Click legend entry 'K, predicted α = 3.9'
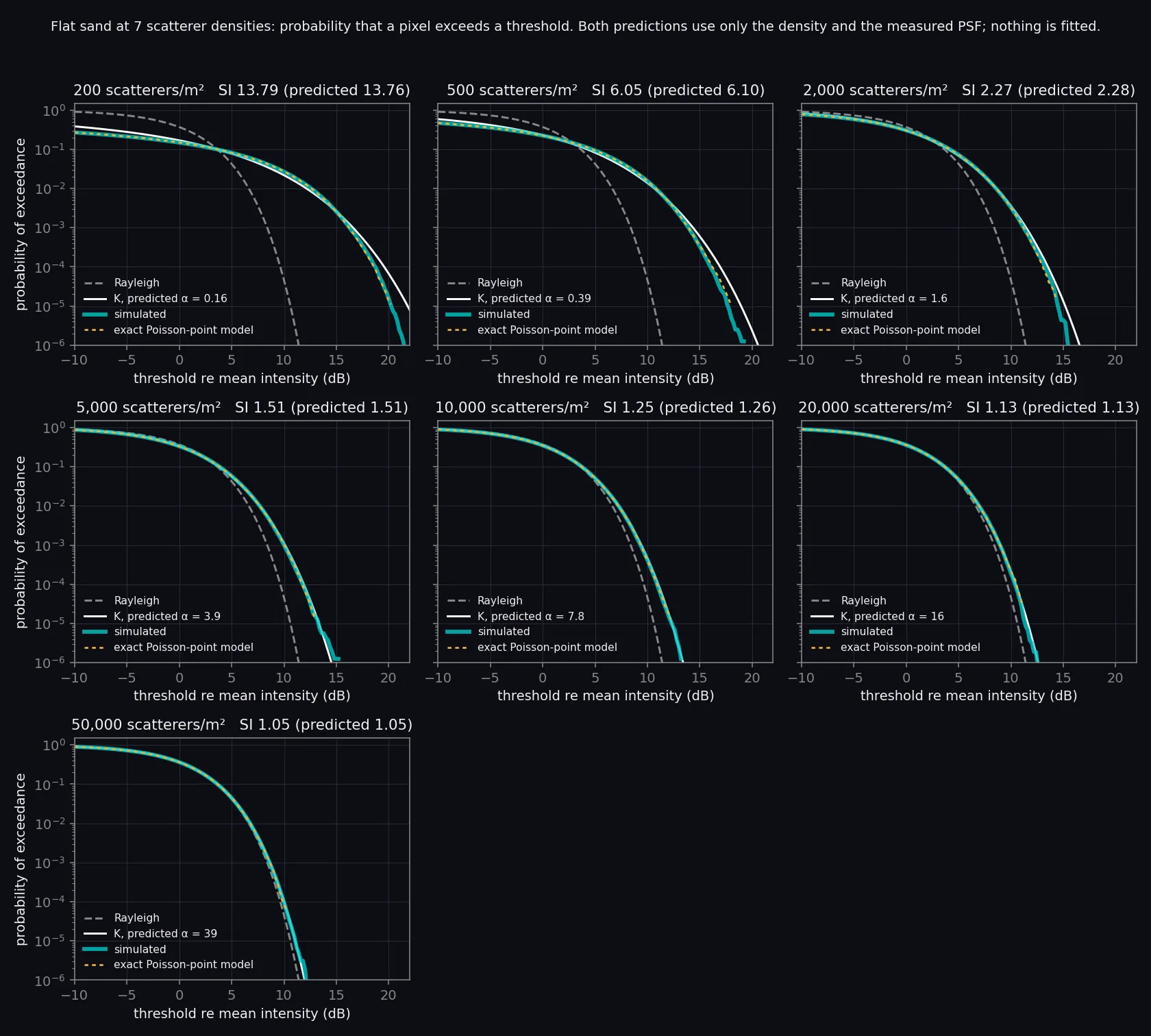Image resolution: width=1151 pixels, height=1036 pixels. pos(167,617)
